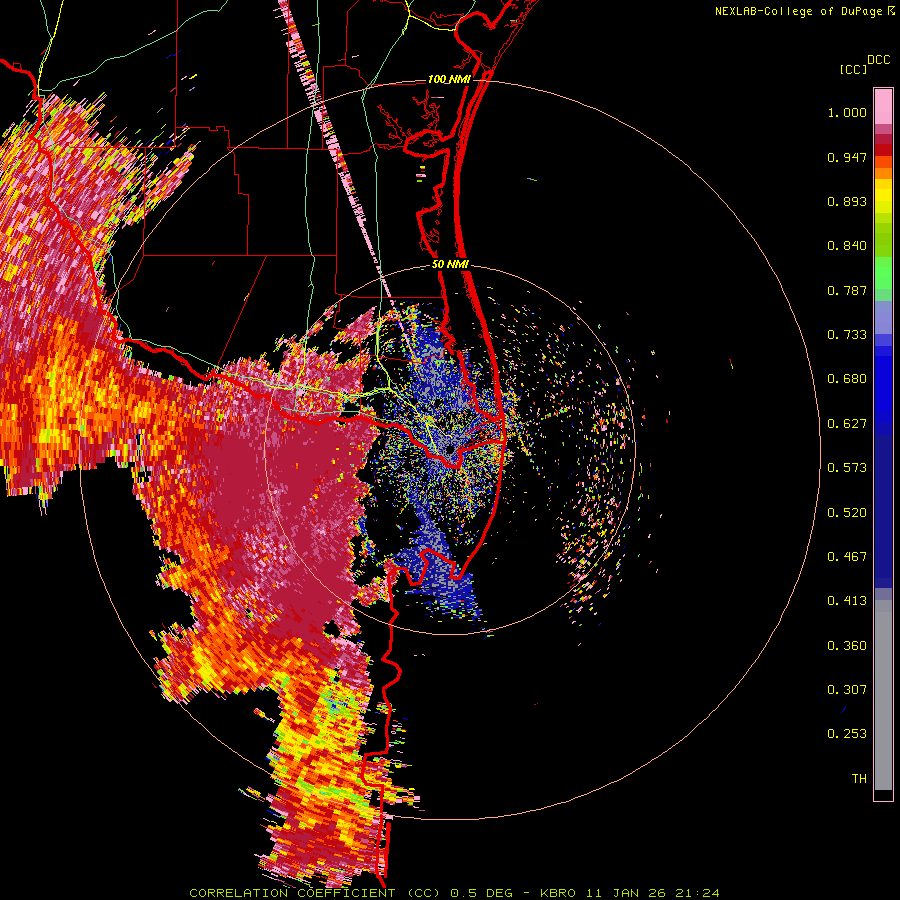The width and height of the screenshot is (900, 900).
Task: Pick the pink swatch atop the color bar
Action: click(x=883, y=107)
